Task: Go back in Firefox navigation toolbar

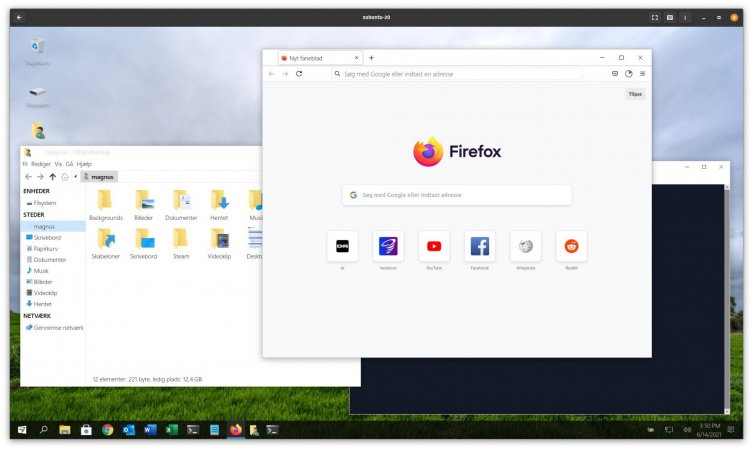Action: click(272, 74)
